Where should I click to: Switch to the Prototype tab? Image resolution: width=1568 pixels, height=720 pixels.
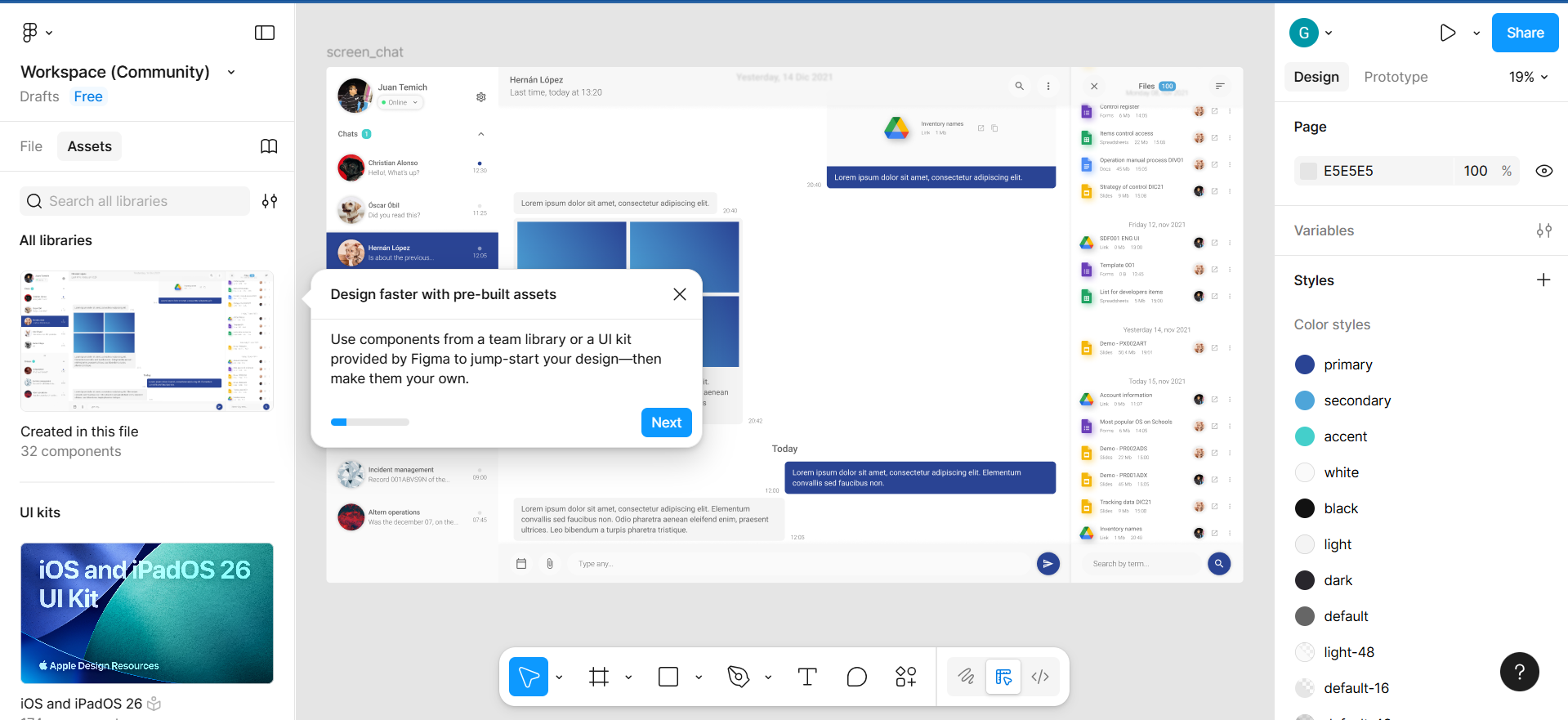pos(1396,77)
